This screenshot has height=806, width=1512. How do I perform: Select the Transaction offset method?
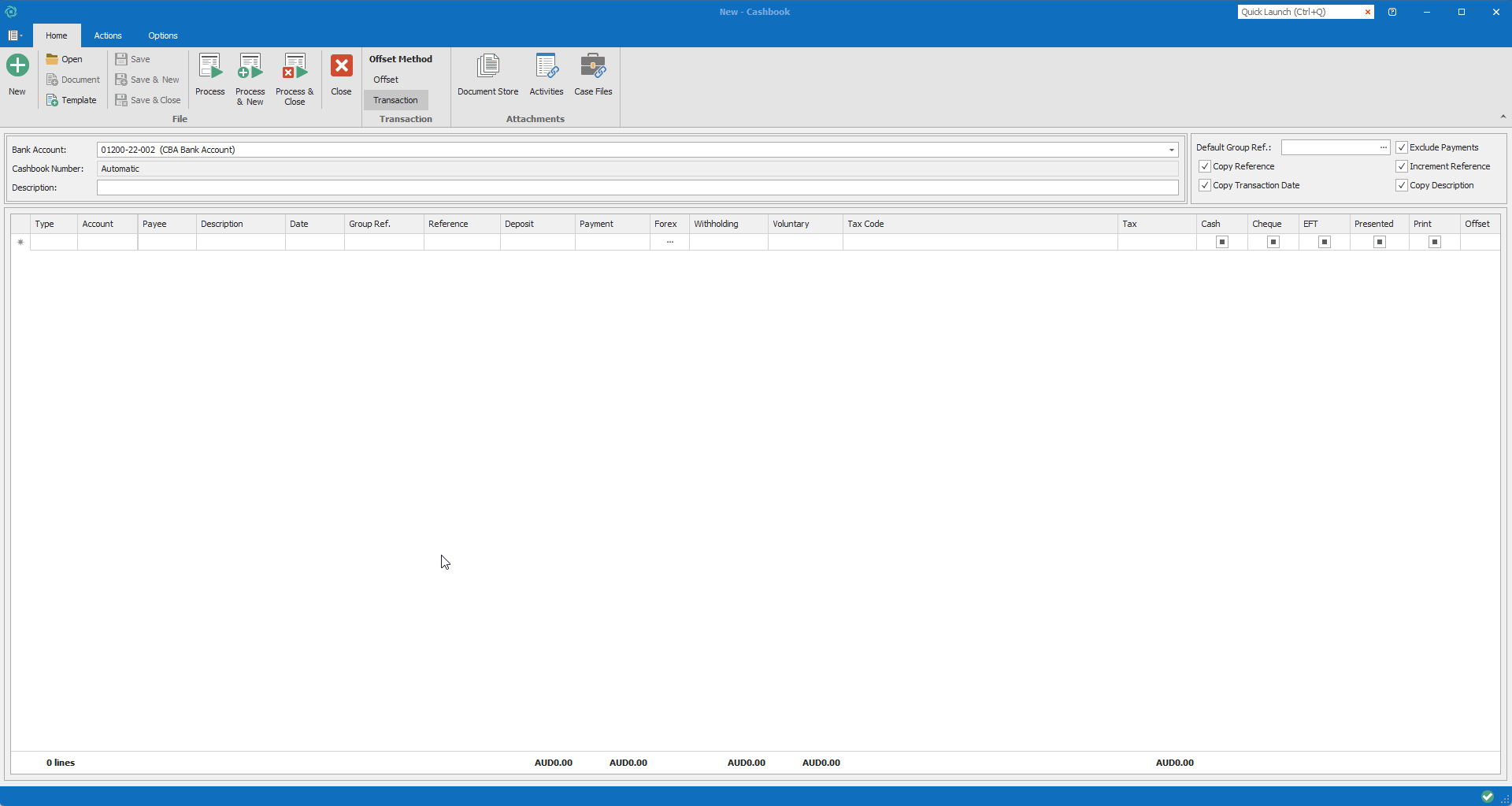click(395, 100)
